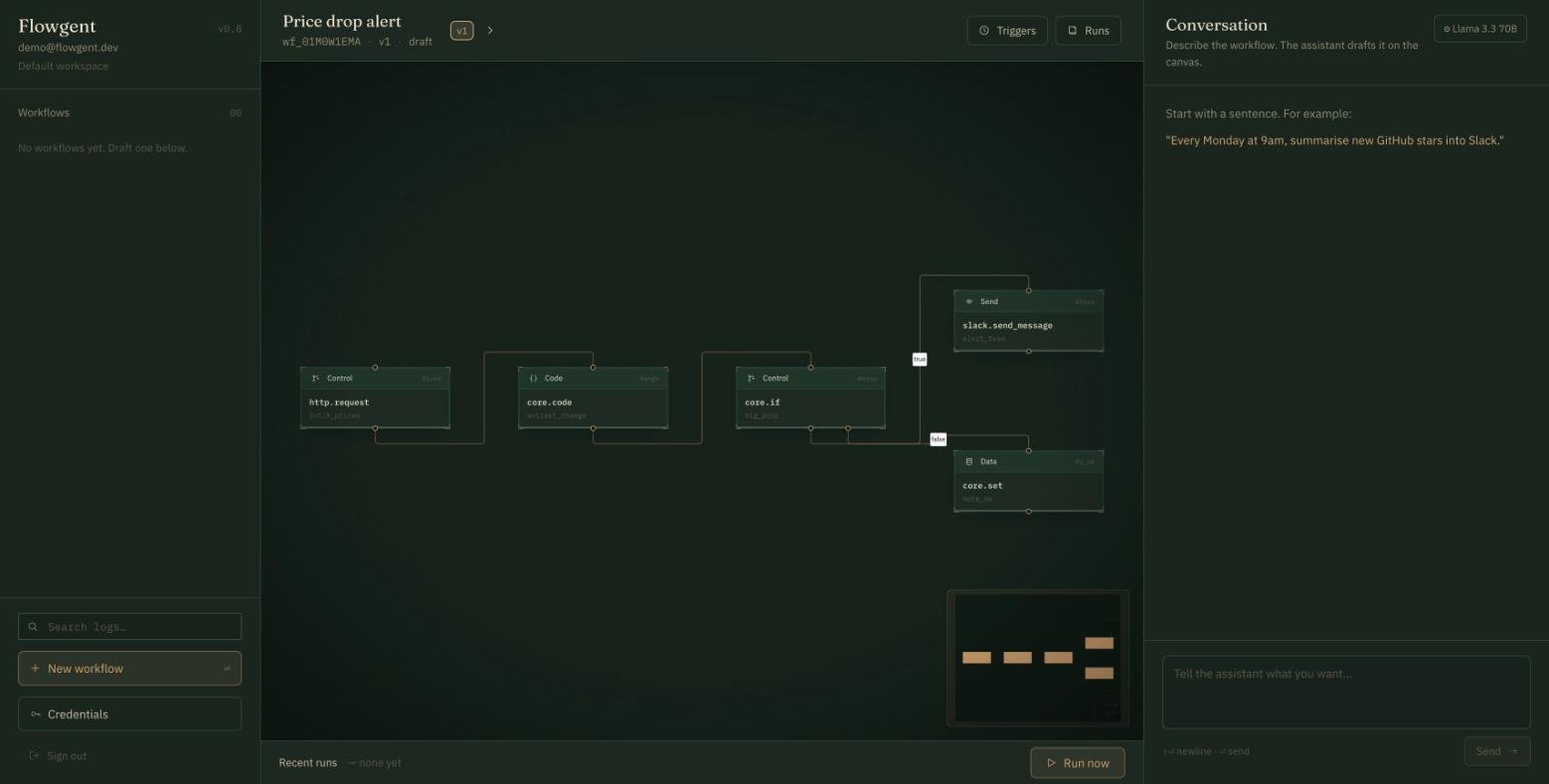The width and height of the screenshot is (1549, 784).
Task: Click the database icon on core.set node
Action: pos(969,462)
